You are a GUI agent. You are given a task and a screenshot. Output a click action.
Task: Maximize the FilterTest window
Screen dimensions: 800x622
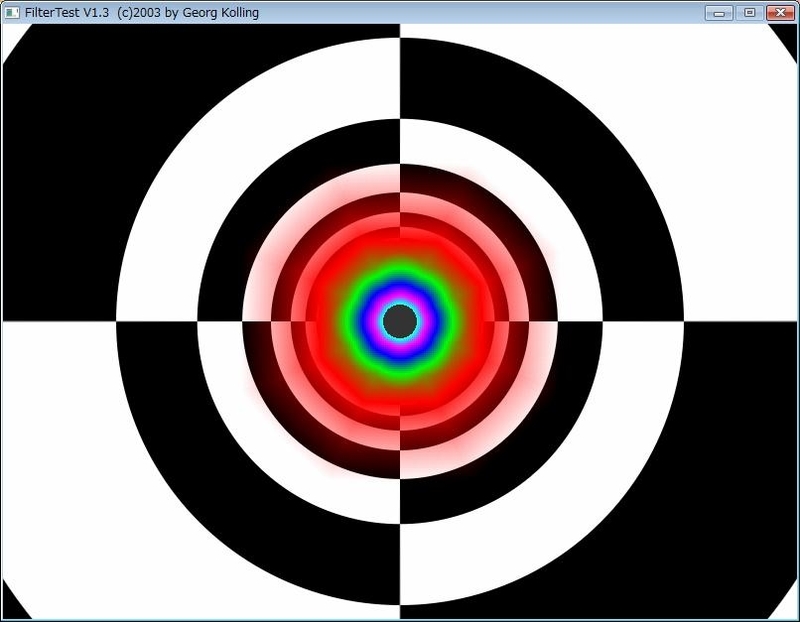pyautogui.click(x=749, y=13)
